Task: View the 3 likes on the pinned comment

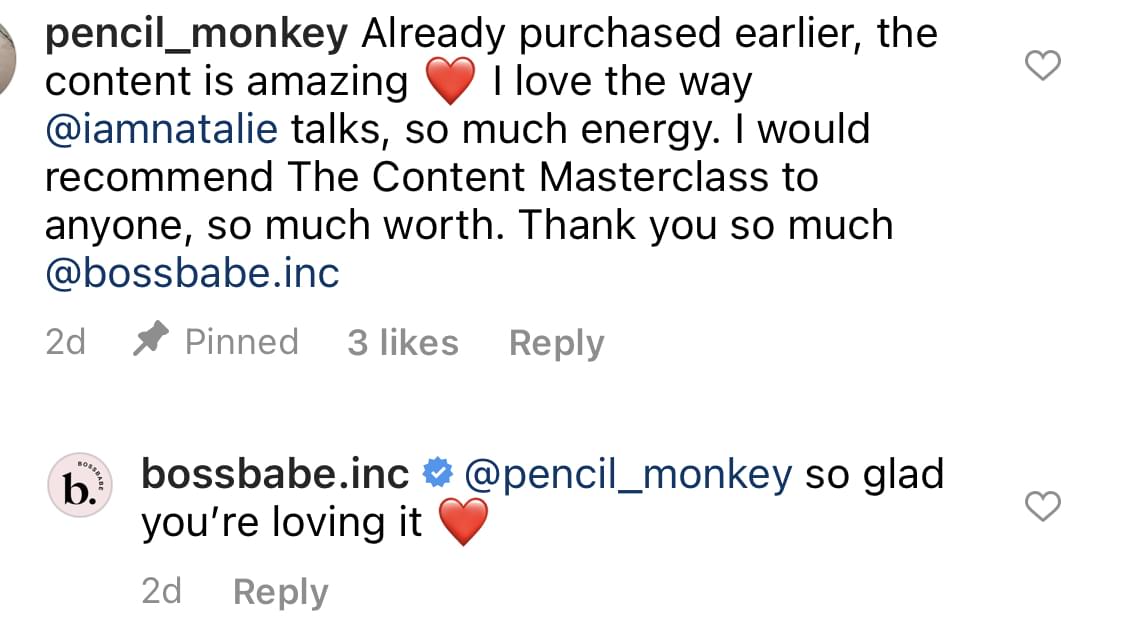Action: [402, 343]
